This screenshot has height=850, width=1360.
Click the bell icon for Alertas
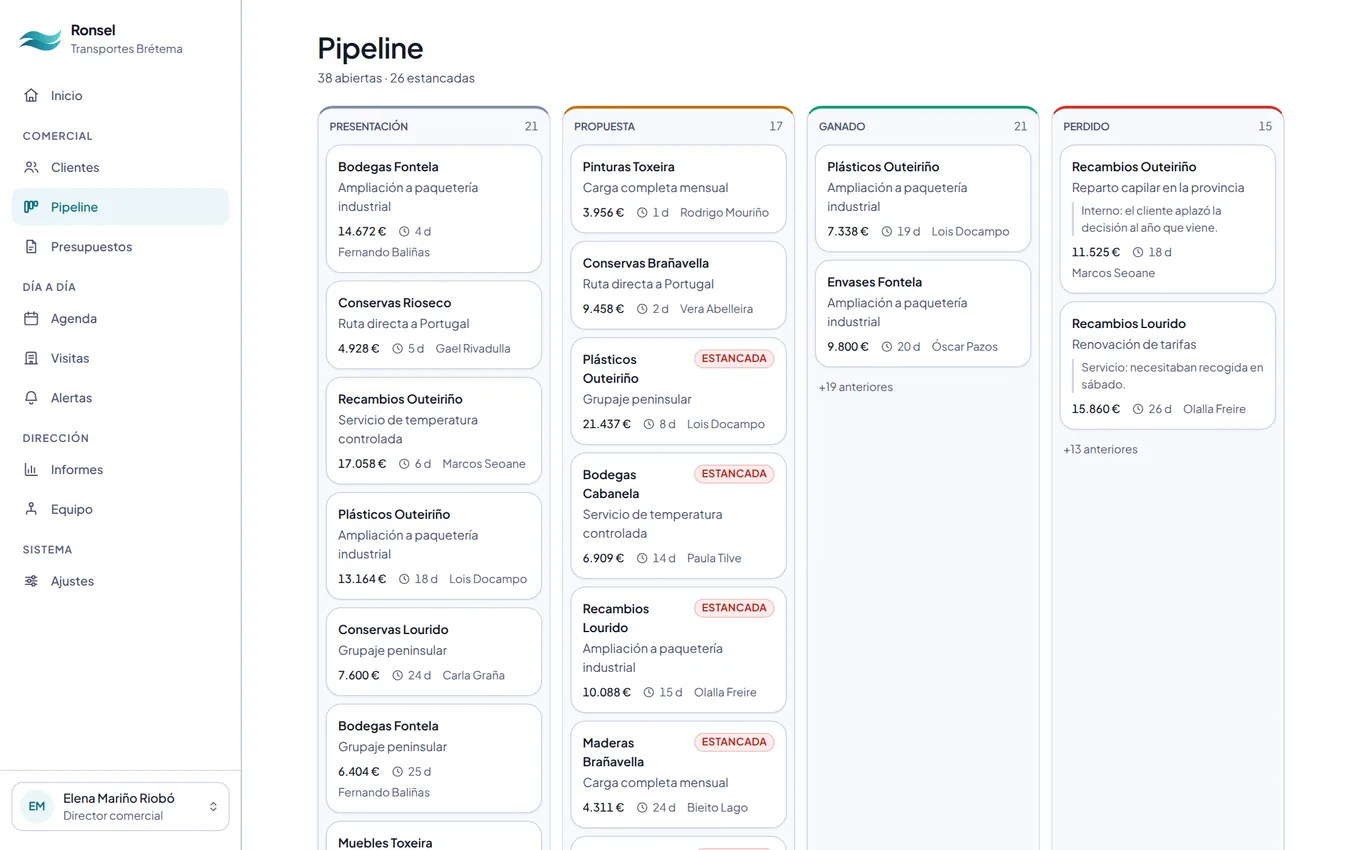pyautogui.click(x=32, y=398)
